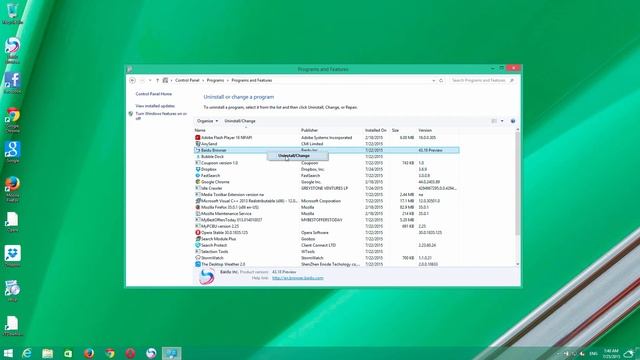Open the Baidu help link URL
The image size is (640, 360).
298,278
